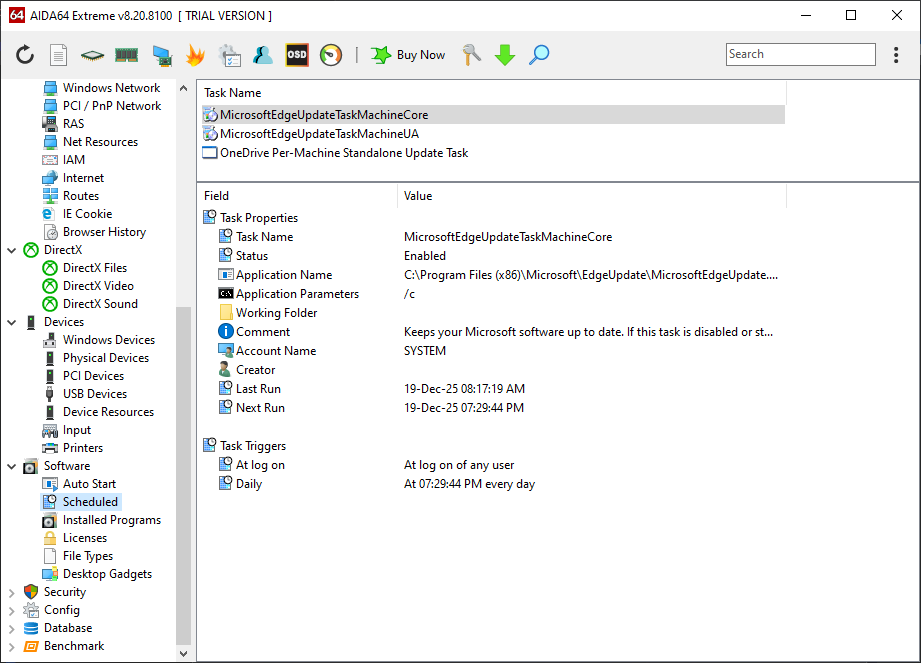The width and height of the screenshot is (921, 663).
Task: Click the Buy Now button
Action: (409, 55)
